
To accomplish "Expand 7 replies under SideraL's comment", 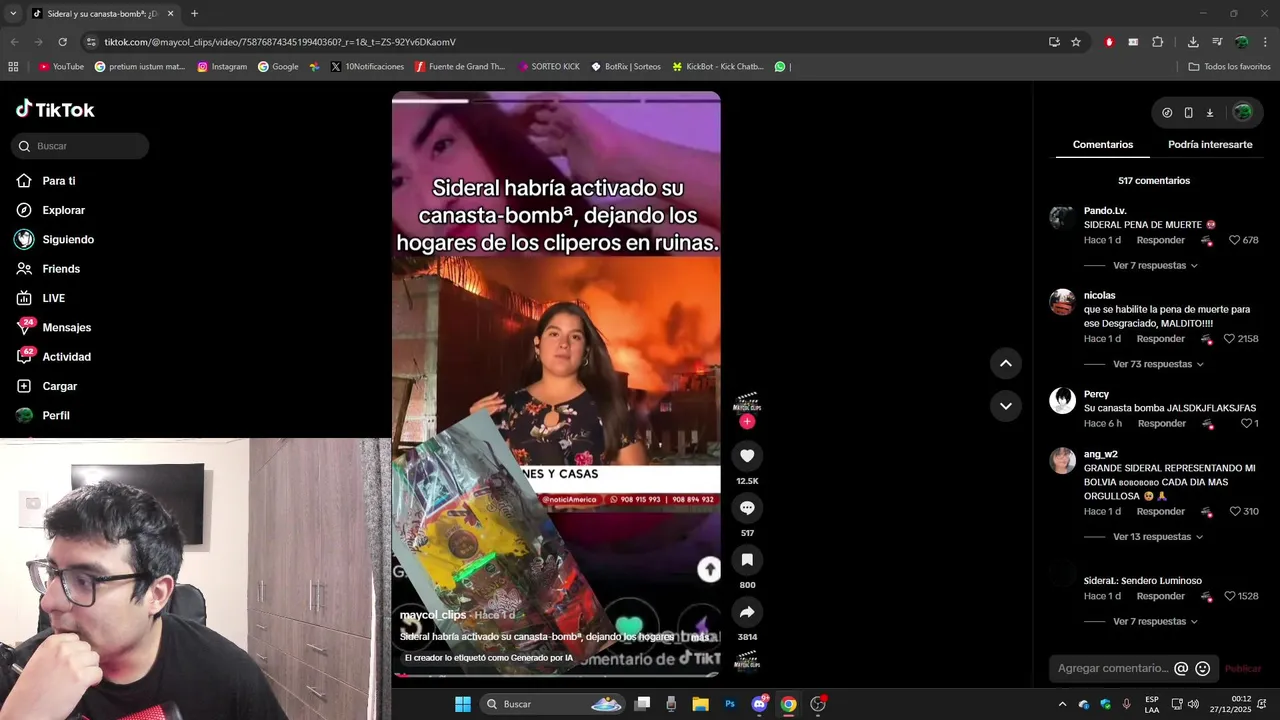I will (1155, 622).
